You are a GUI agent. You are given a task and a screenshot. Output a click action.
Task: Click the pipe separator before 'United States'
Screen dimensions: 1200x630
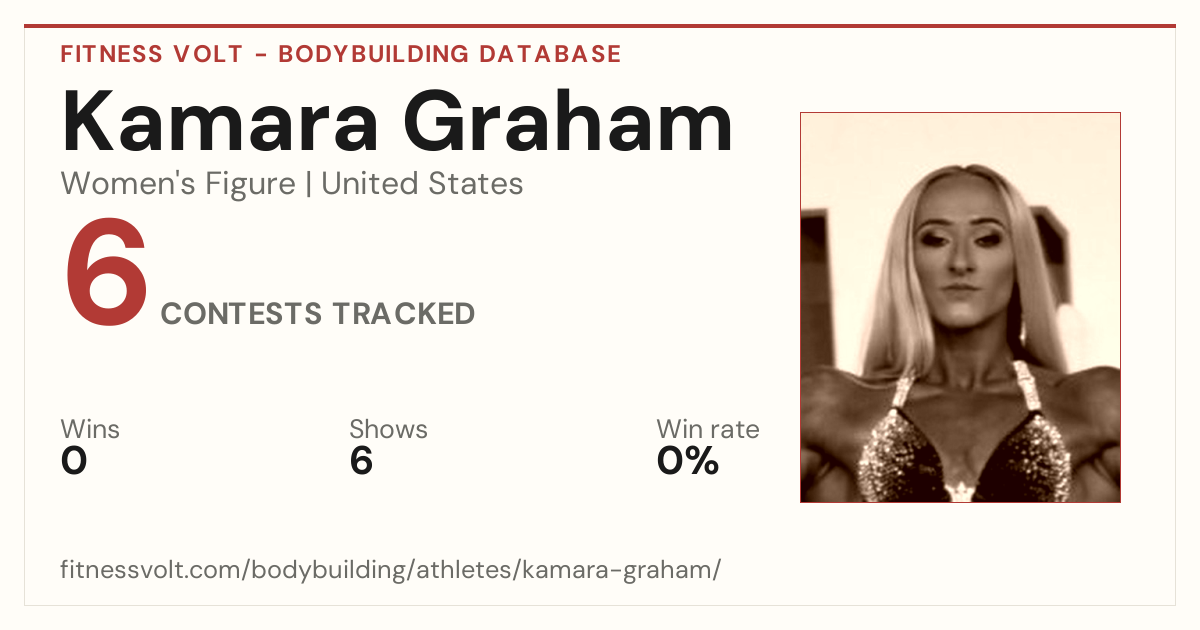coord(308,184)
